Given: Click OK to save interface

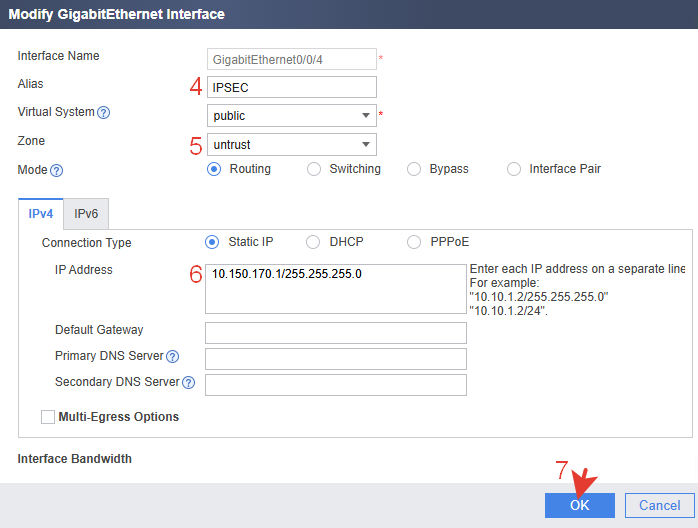Looking at the screenshot, I should coord(580,505).
